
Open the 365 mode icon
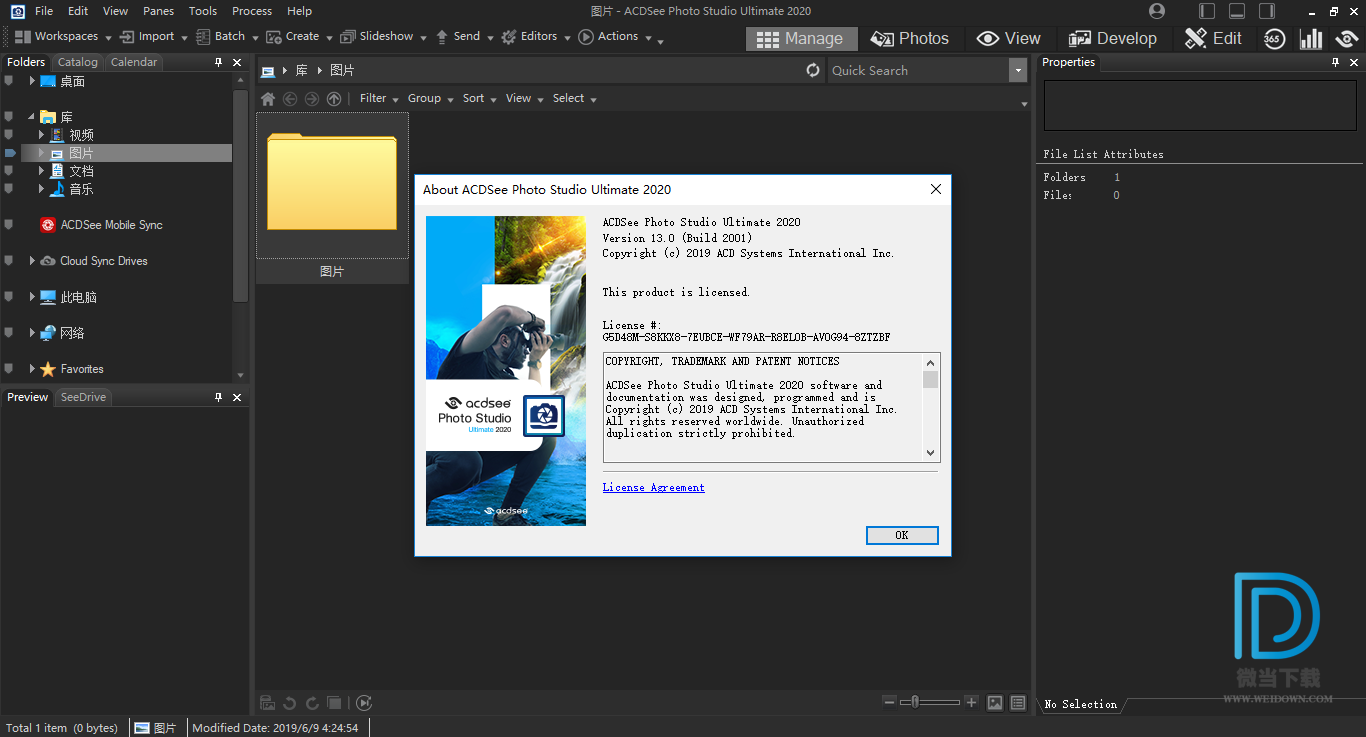point(1274,39)
